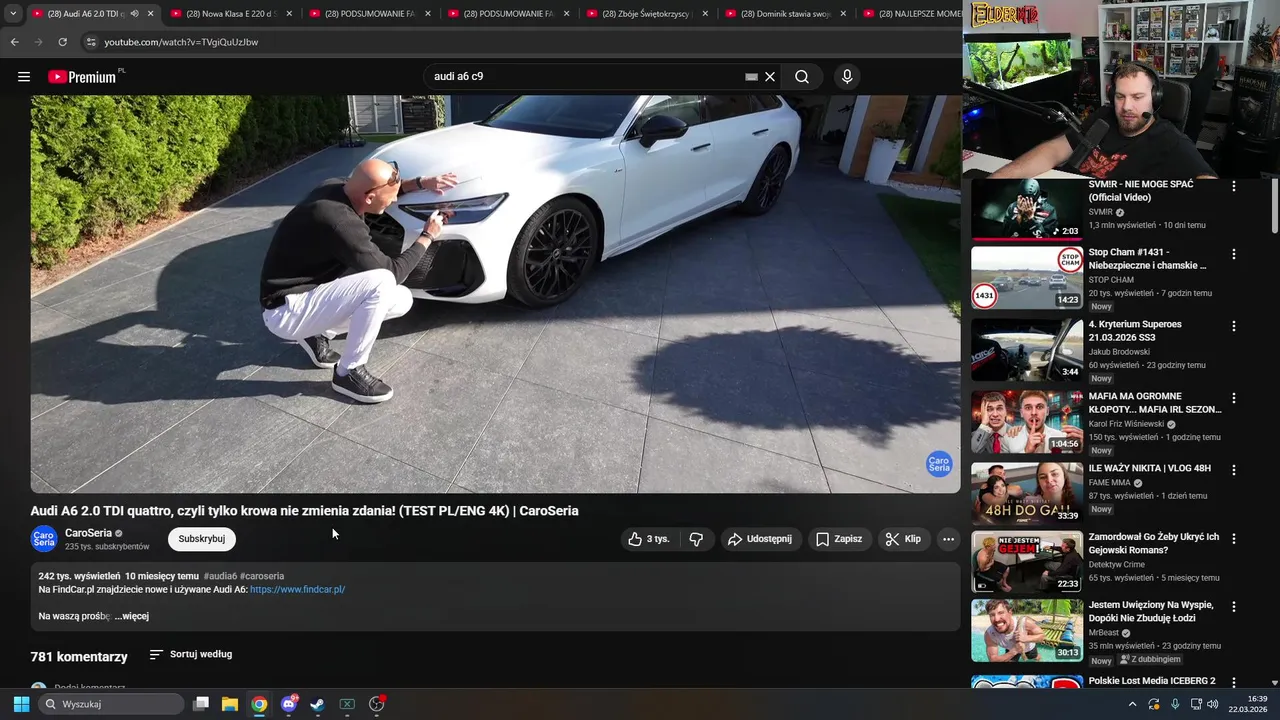1280x720 pixels.
Task: Switch to the Nowa Klasa E 220 d tab
Action: click(225, 14)
